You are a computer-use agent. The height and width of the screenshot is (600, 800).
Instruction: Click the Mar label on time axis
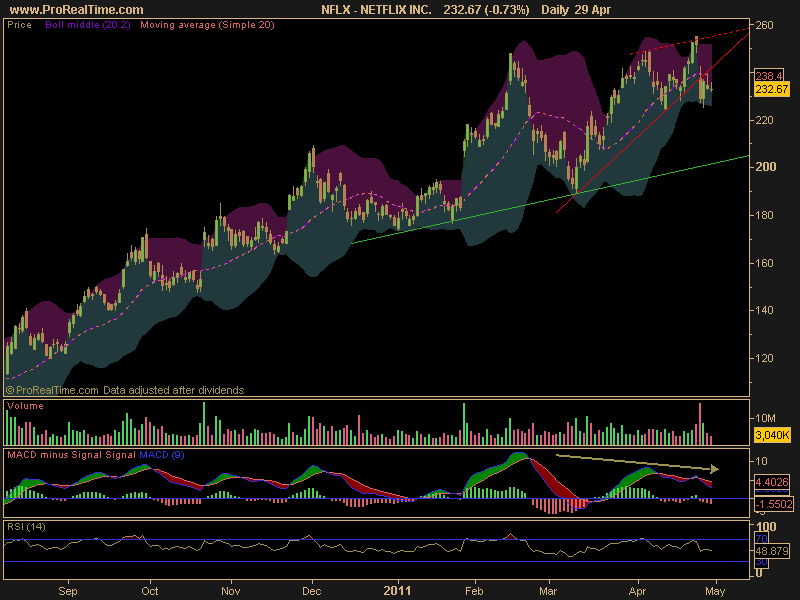tap(548, 591)
